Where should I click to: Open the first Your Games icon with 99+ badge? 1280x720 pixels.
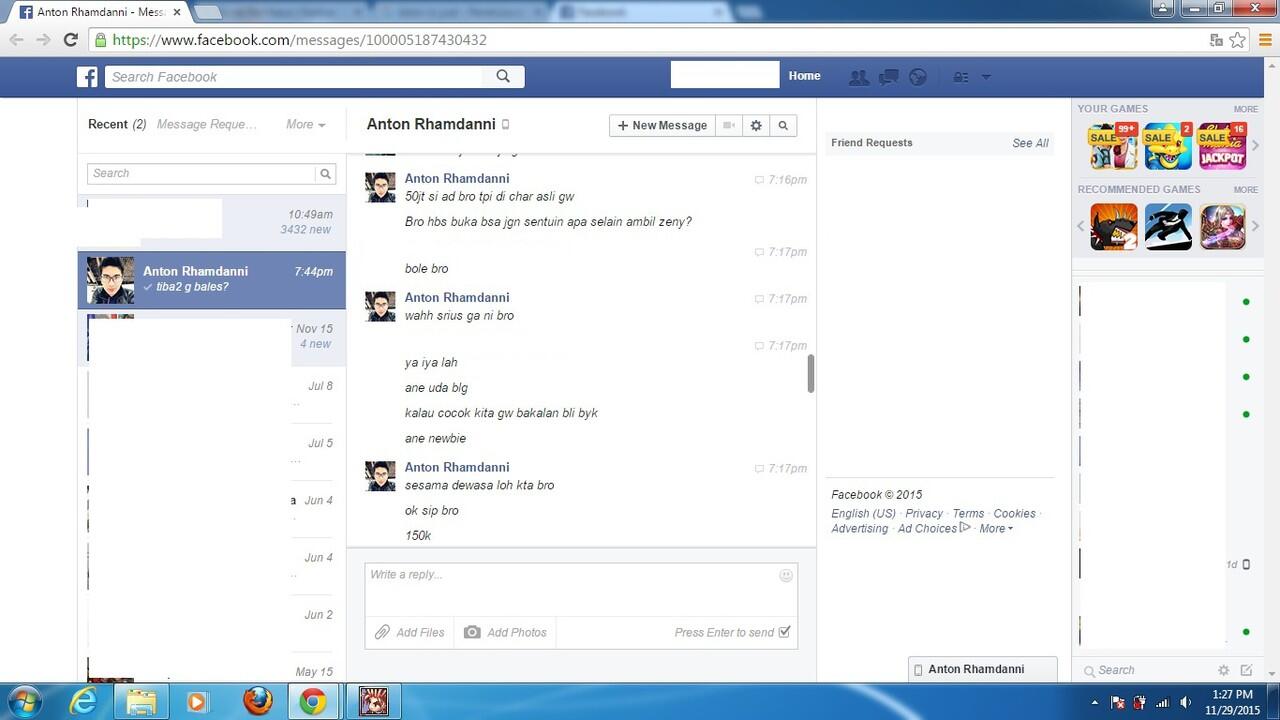[x=1114, y=146]
